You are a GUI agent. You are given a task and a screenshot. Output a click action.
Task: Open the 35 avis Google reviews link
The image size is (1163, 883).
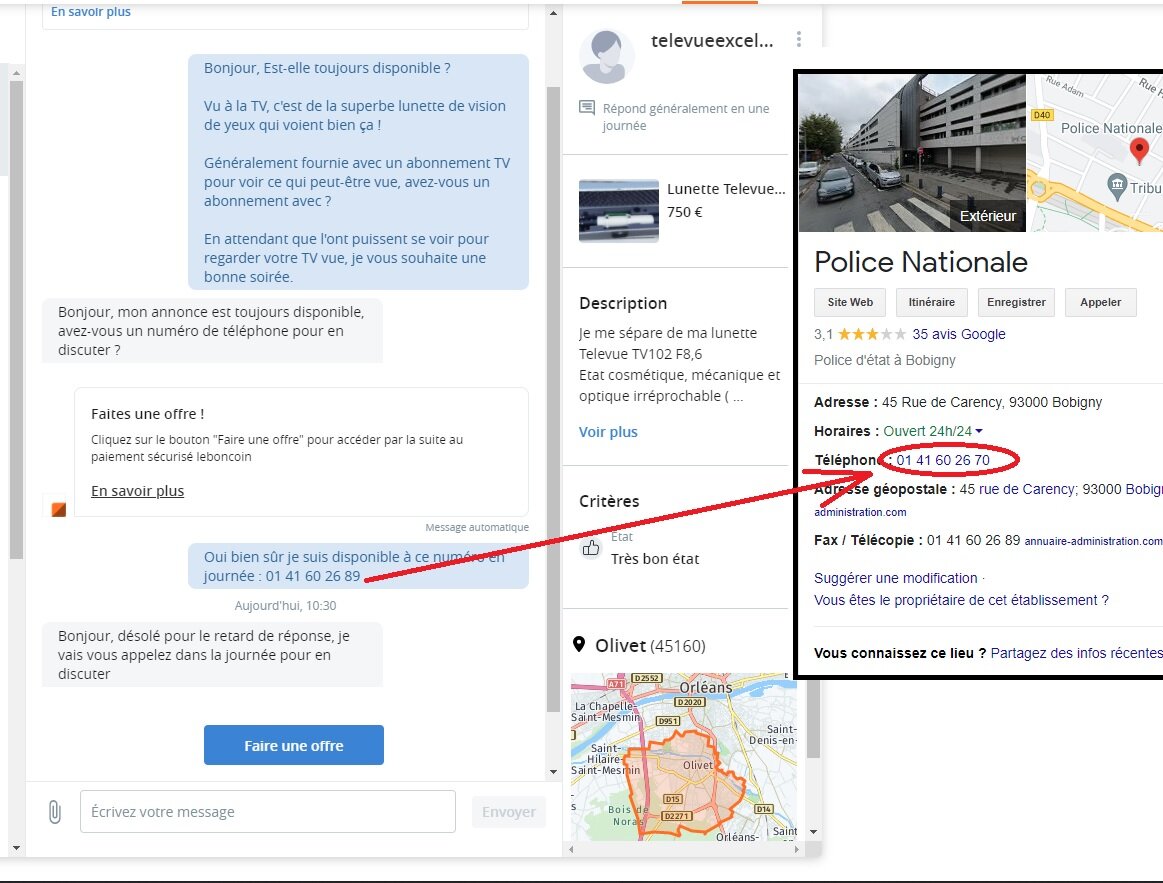pos(959,334)
